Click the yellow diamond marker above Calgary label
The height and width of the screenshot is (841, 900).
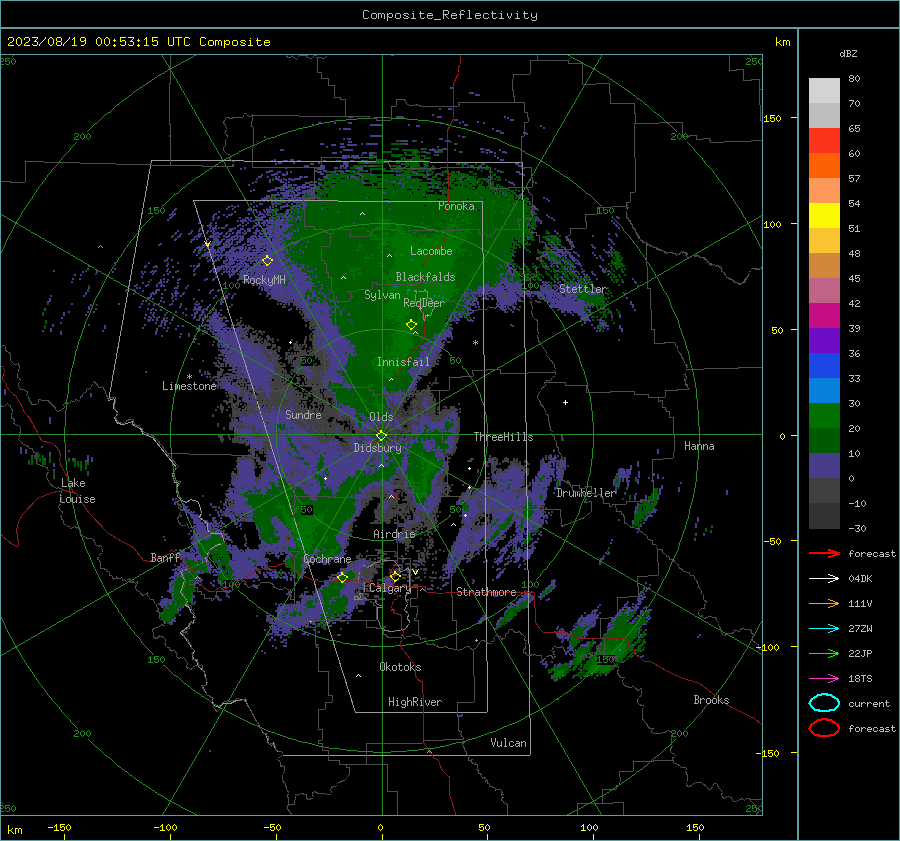[395, 576]
